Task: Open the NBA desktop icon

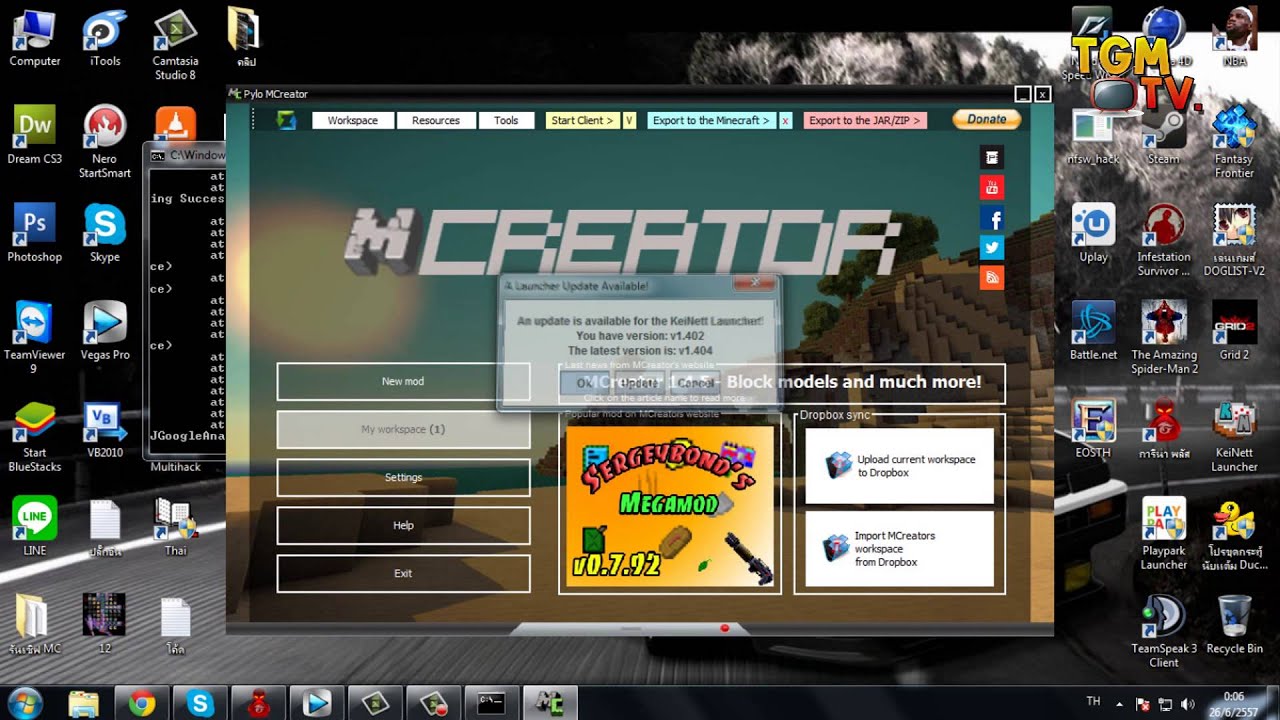Action: coord(1234,38)
